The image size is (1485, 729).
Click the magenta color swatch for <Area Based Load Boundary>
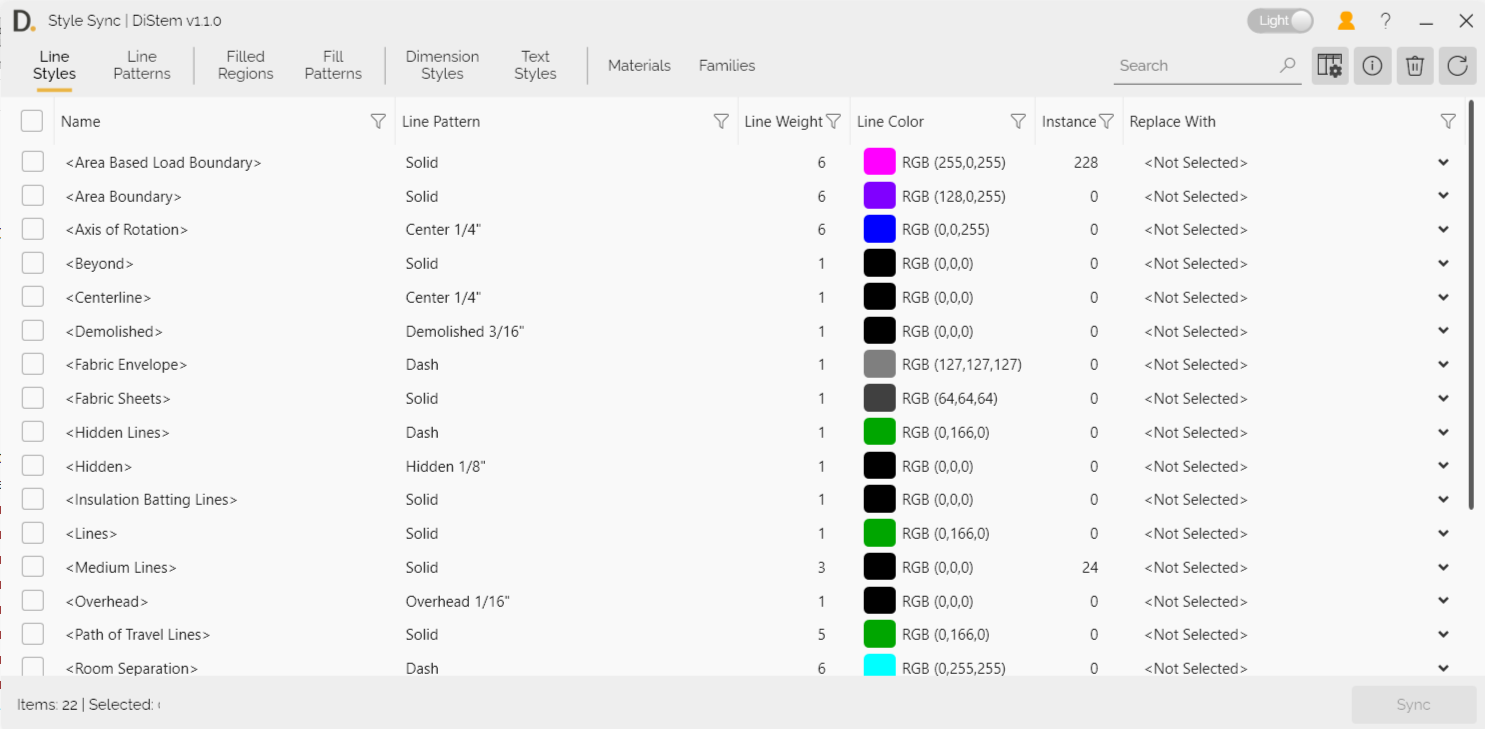[x=879, y=161]
